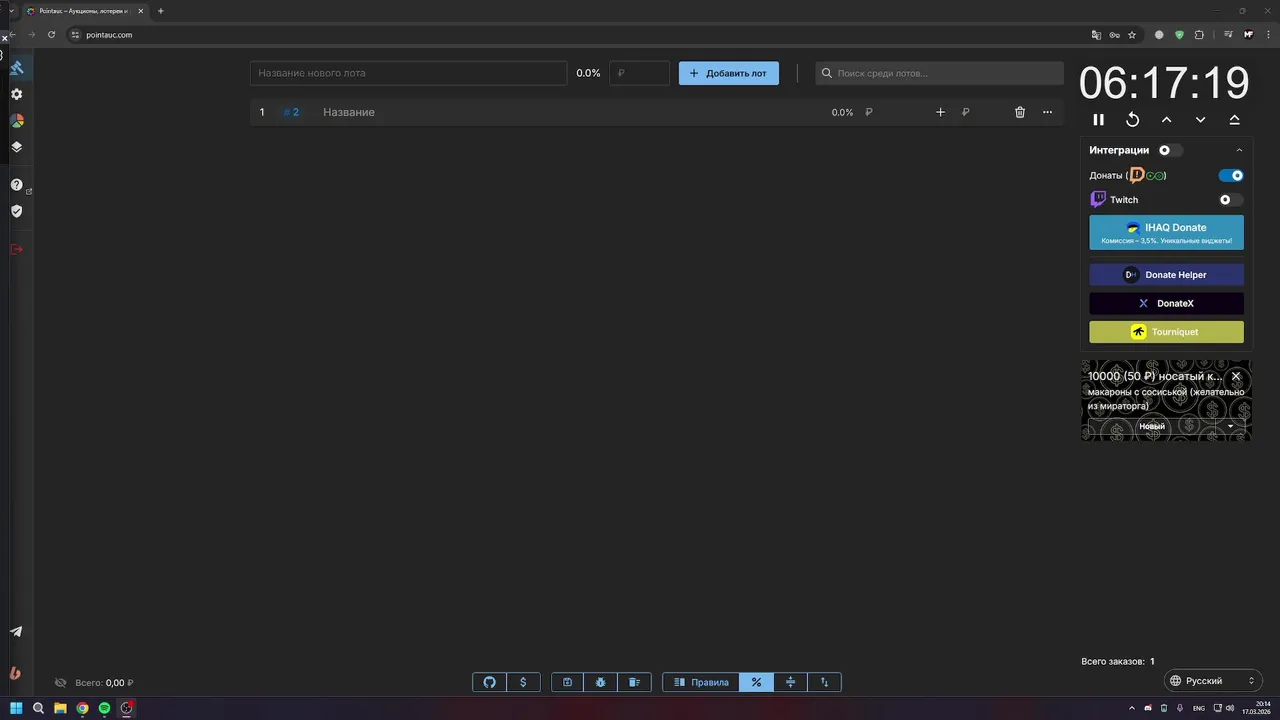The image size is (1280, 720).
Task: Open the Telegram paper plane icon
Action: (x=16, y=632)
